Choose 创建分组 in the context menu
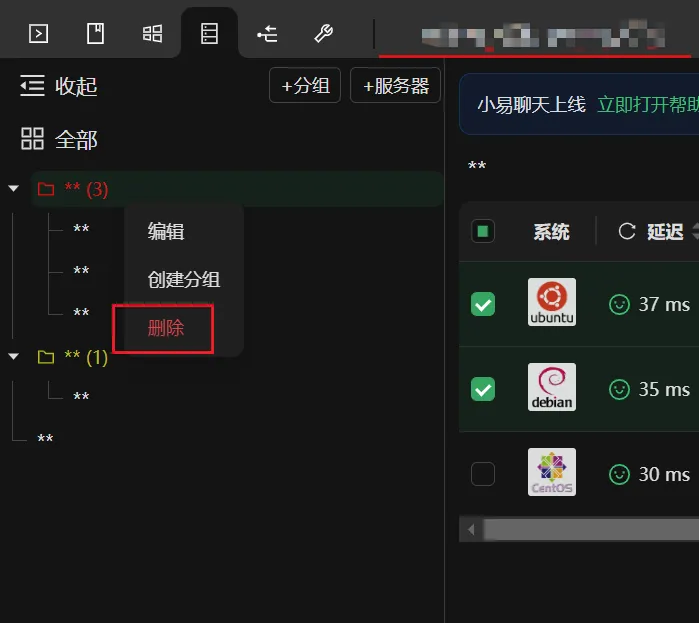 184,280
